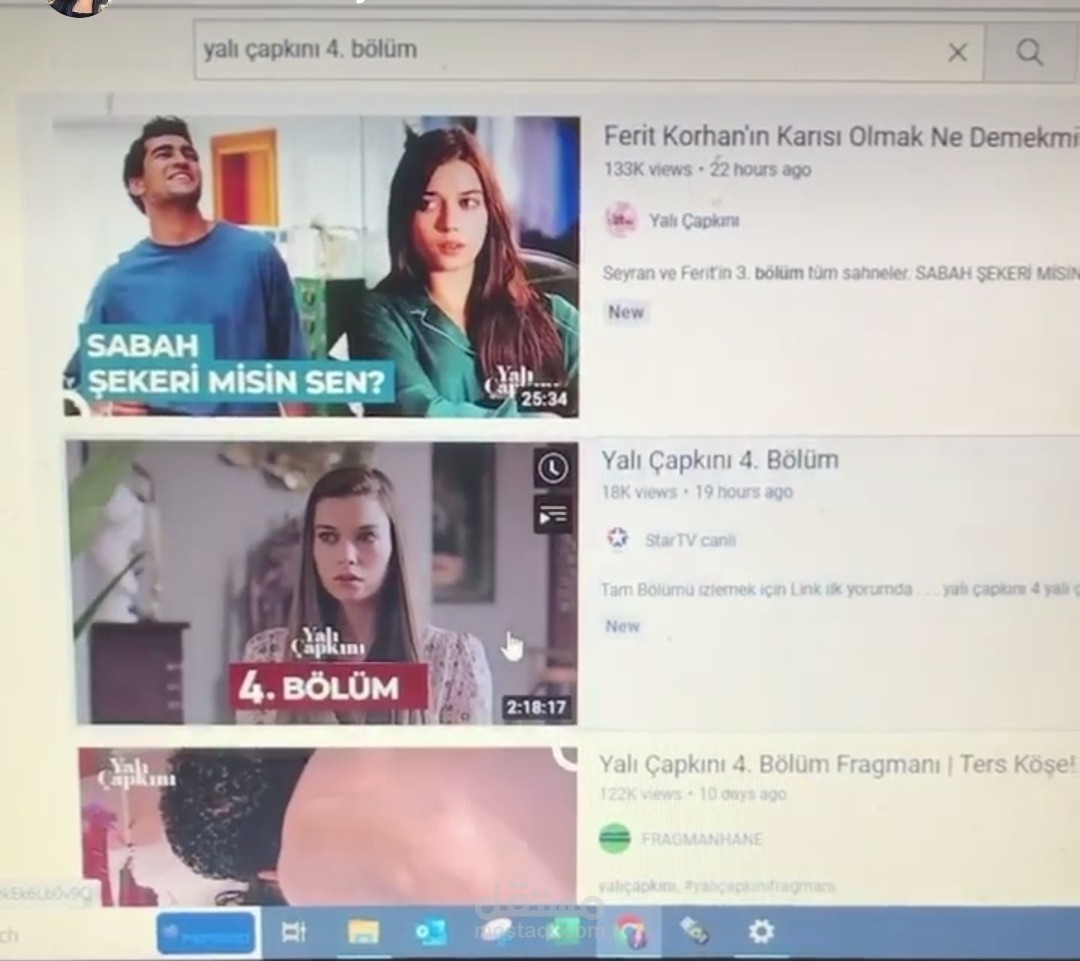Click the magnifying glass search button

click(x=1030, y=52)
